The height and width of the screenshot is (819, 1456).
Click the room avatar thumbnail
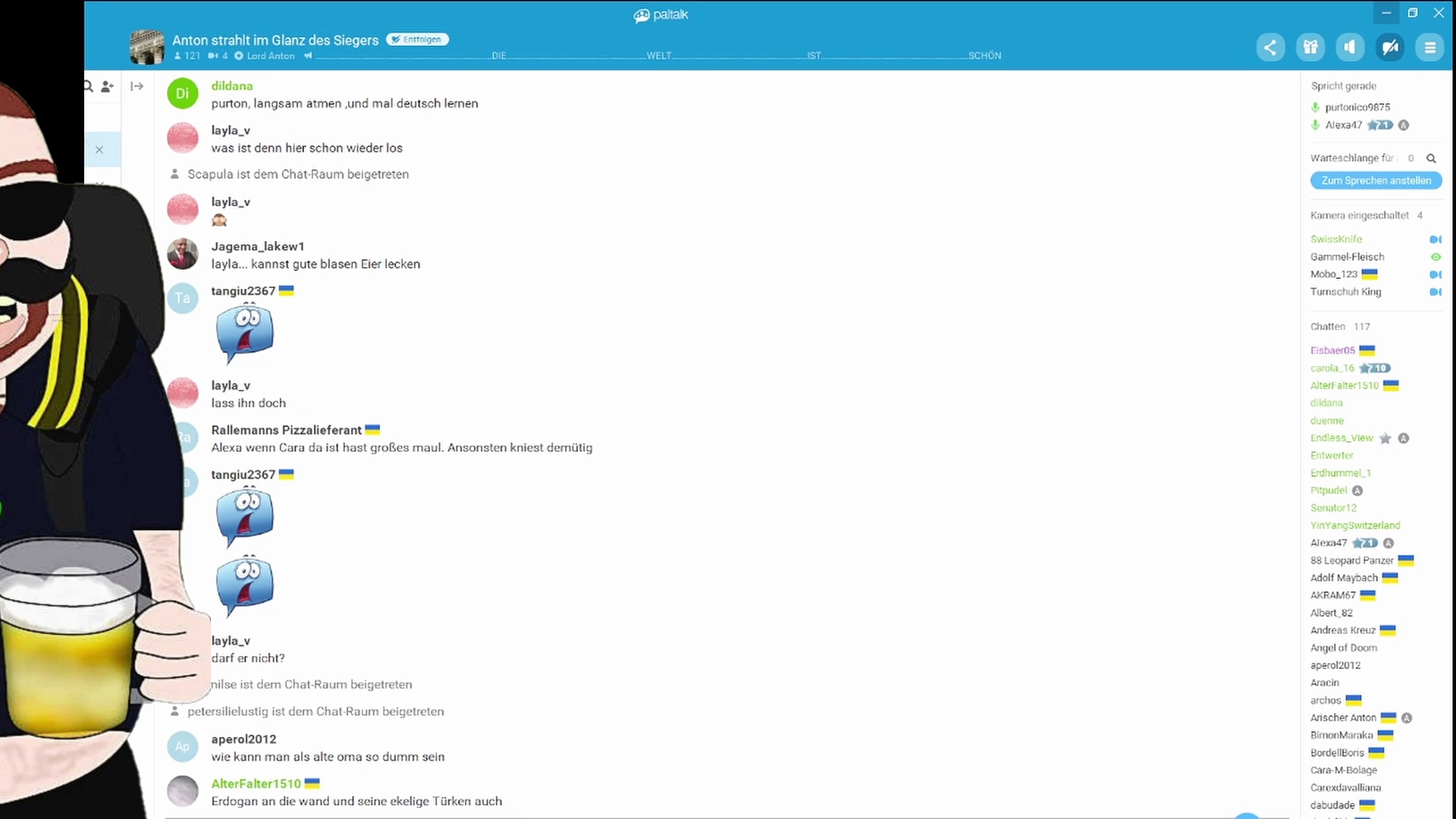(x=147, y=47)
